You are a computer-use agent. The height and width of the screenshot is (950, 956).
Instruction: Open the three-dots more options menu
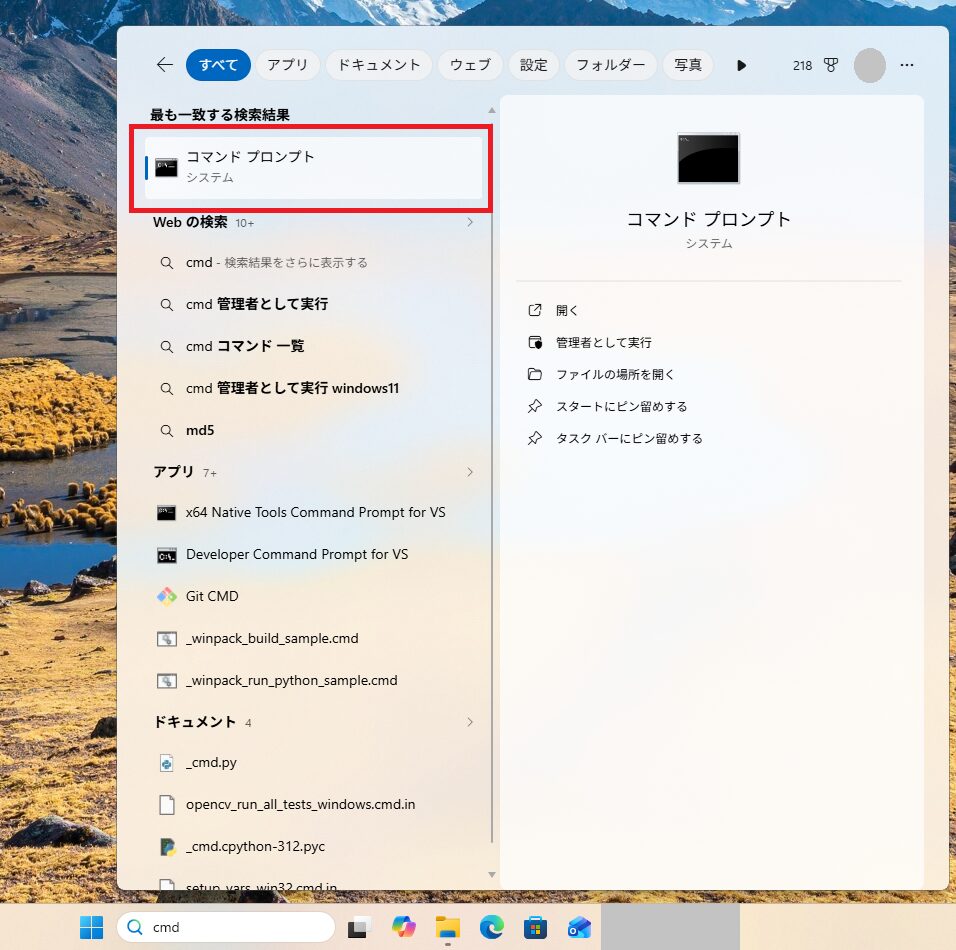pyautogui.click(x=907, y=65)
